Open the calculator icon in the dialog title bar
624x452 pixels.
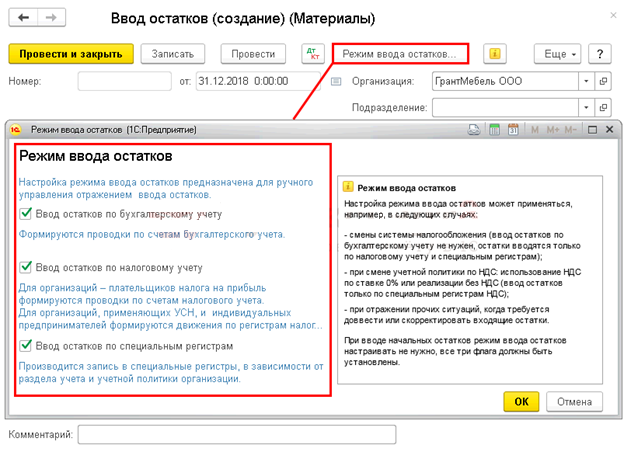click(494, 130)
